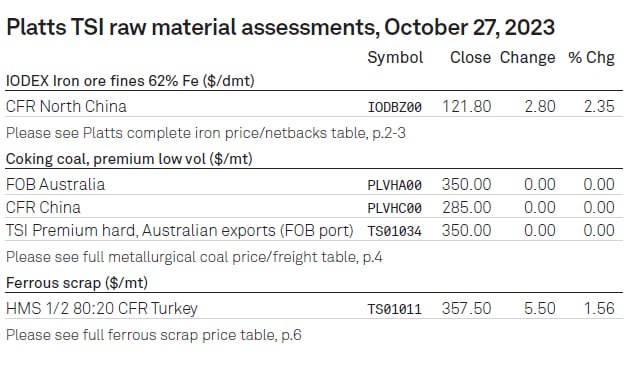
Task: Click the CFR North China row label
Action: [x=66, y=107]
